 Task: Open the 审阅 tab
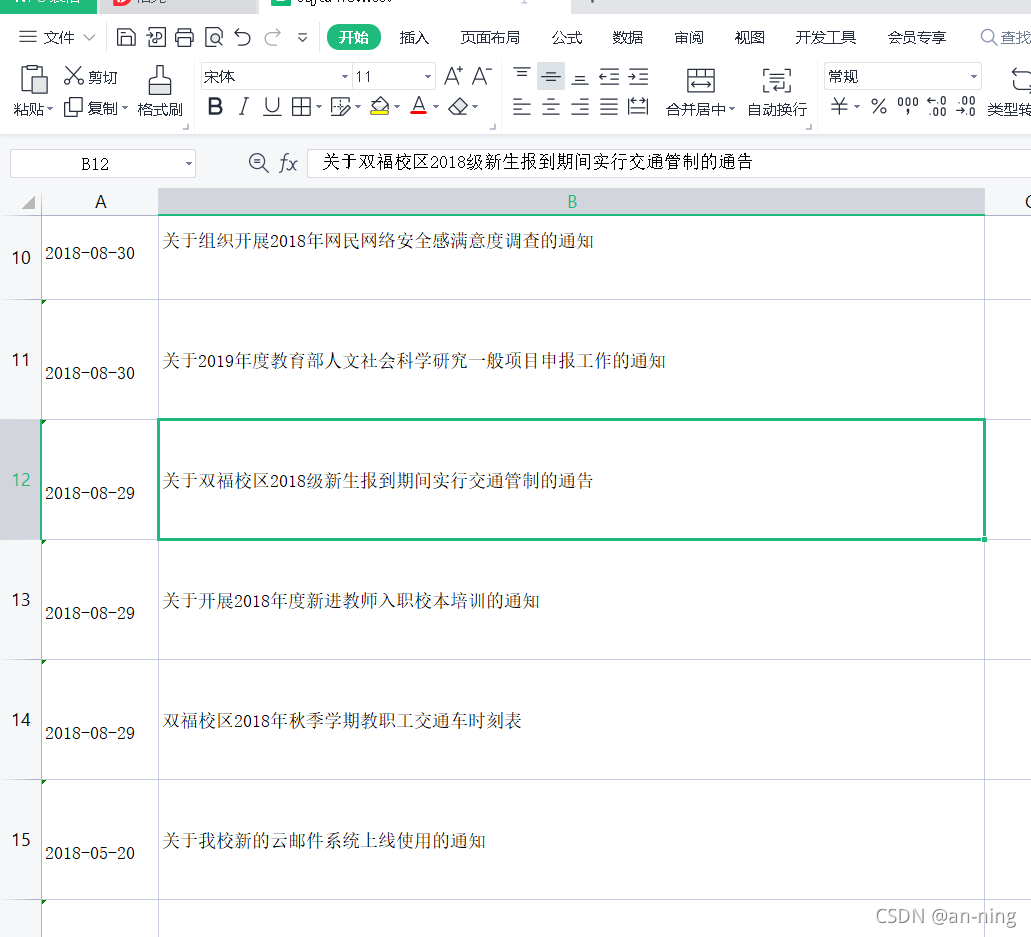[688, 37]
